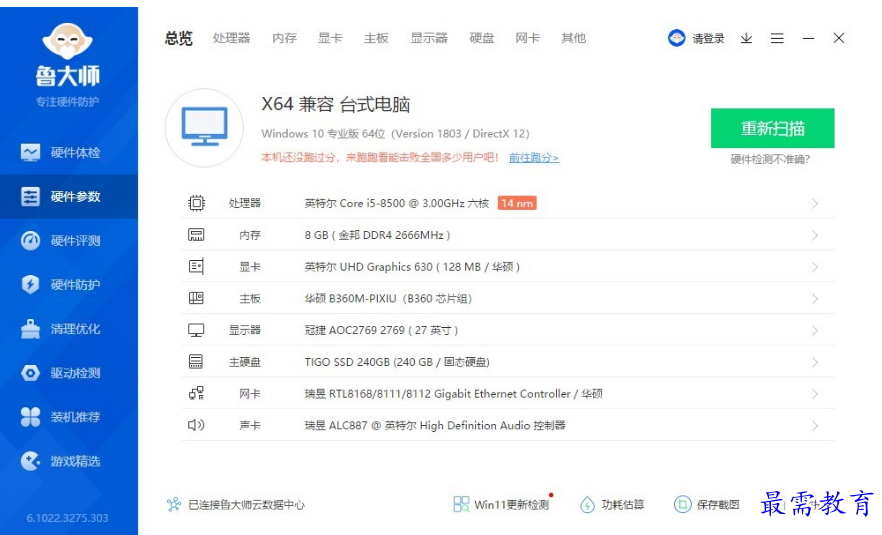Click the download arrow icon in title bar
Screen dimensions: 882x535
746,38
